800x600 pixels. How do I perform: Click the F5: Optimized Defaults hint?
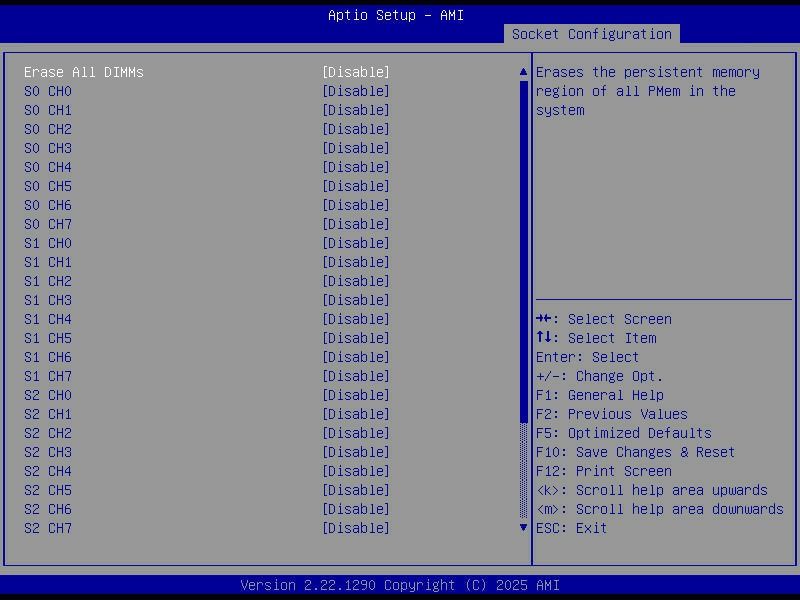pos(623,433)
